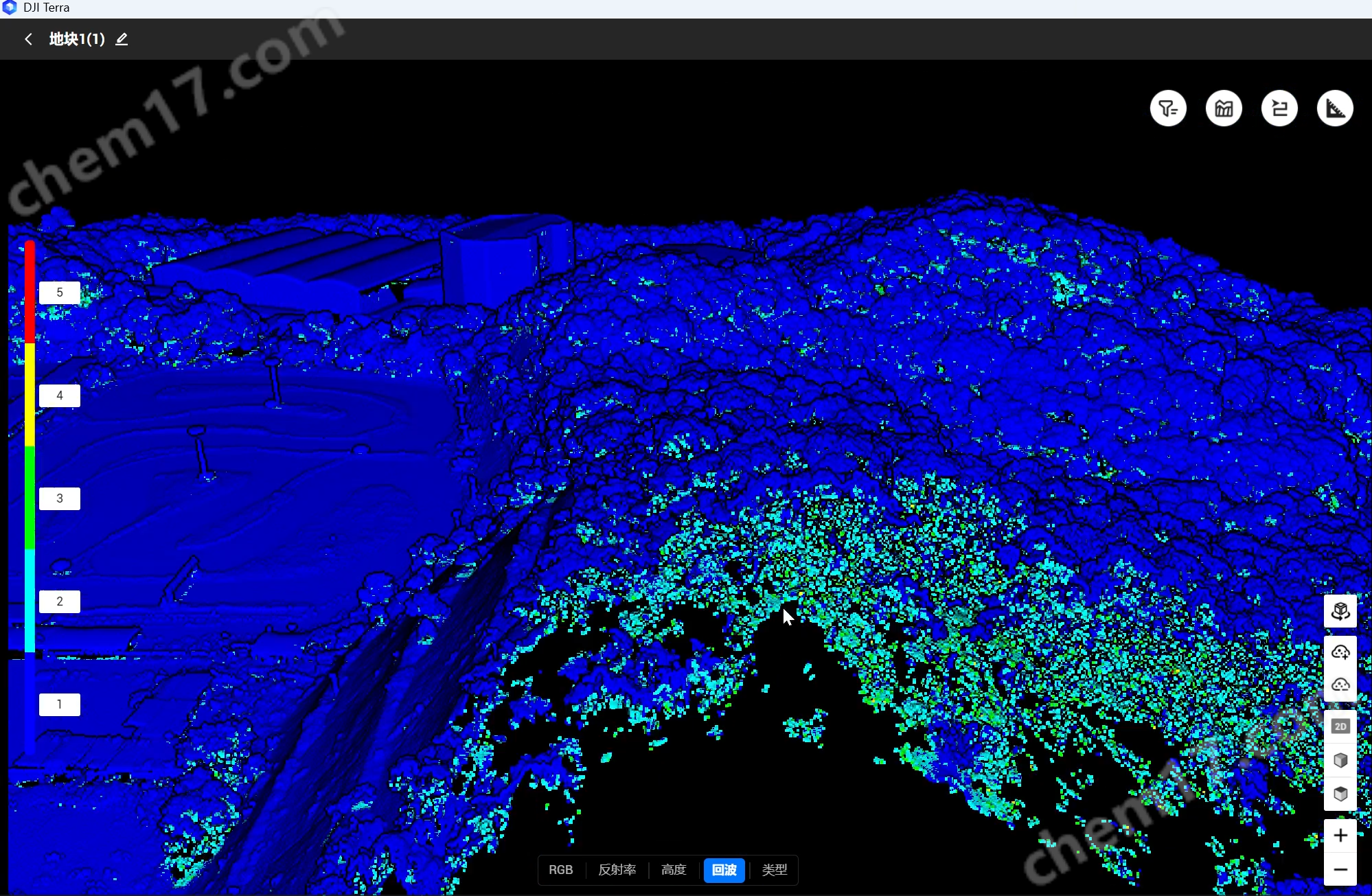Edit the project name with pencil icon
The height and width of the screenshot is (896, 1372).
(122, 39)
